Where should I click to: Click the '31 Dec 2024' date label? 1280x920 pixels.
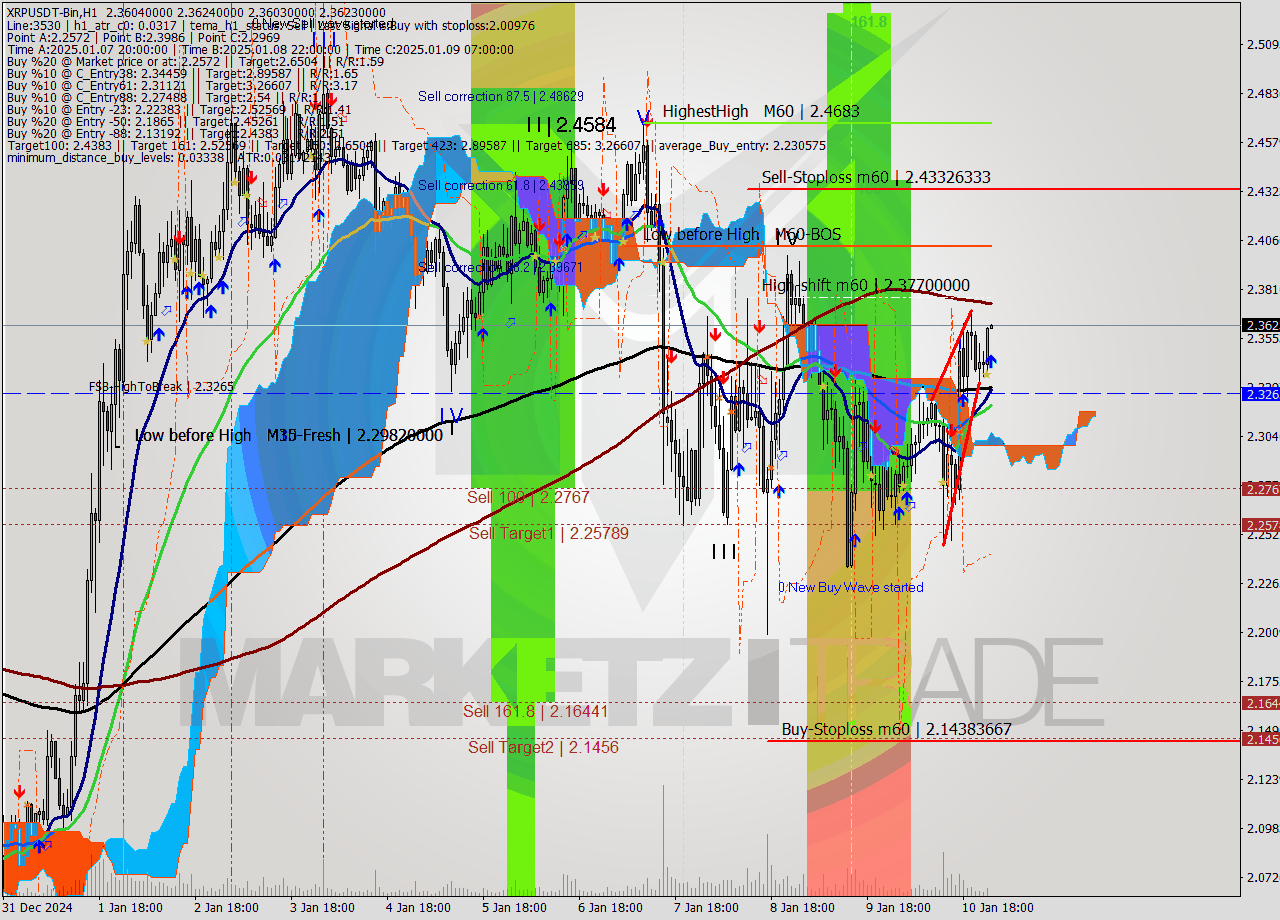[x=37, y=908]
